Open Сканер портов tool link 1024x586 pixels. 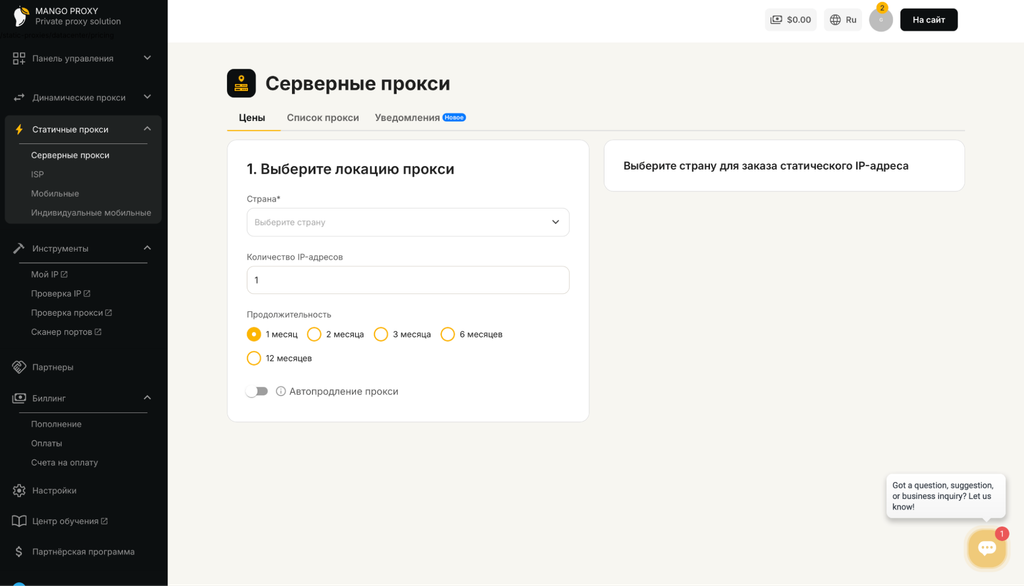click(61, 332)
